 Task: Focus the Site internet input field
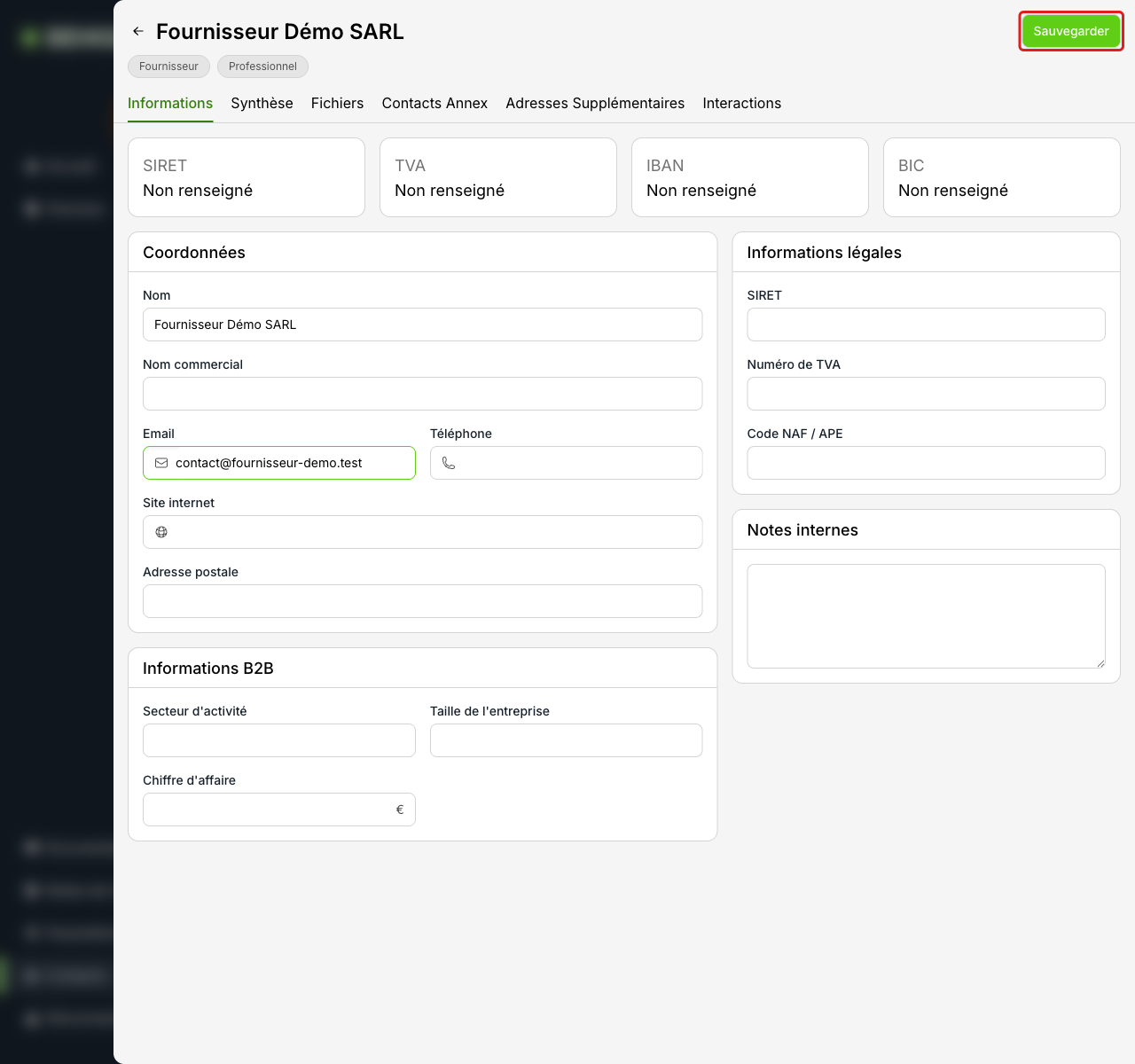point(422,532)
